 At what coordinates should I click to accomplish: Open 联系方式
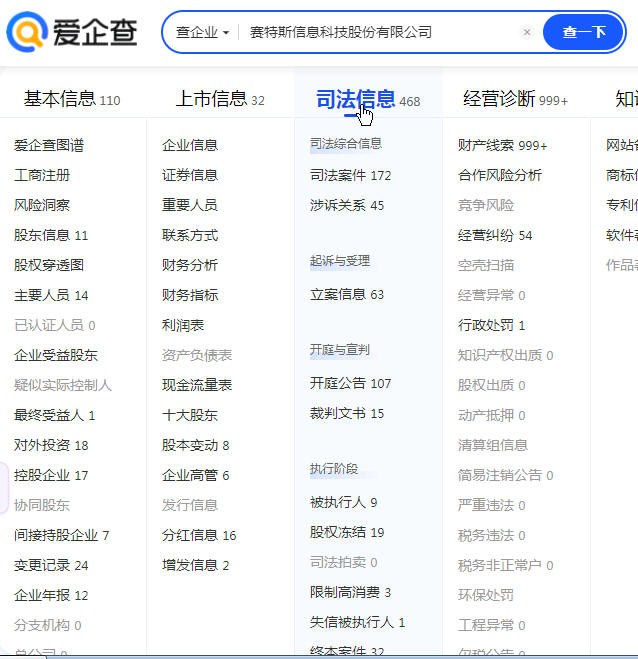190,235
